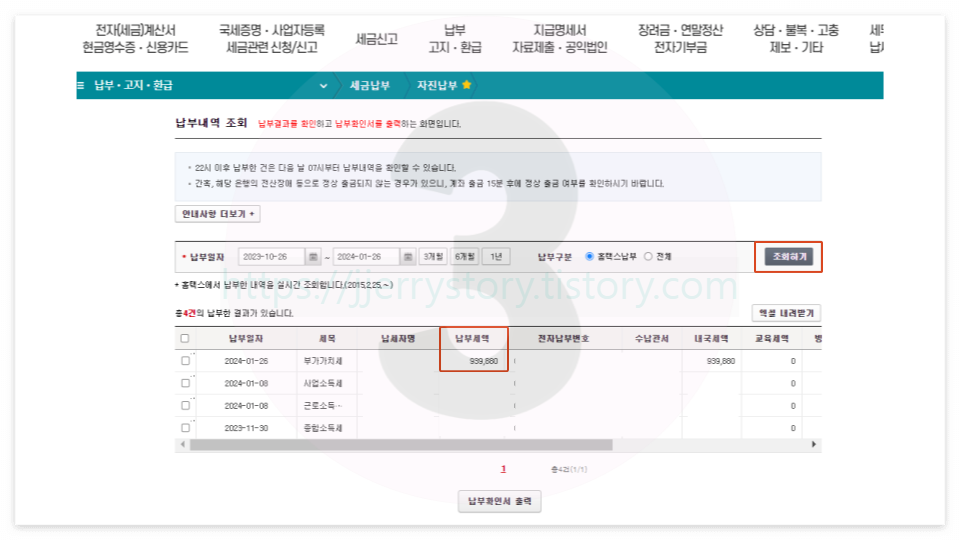Click the 납세자명 column header
The image size is (960, 540).
pyautogui.click(x=398, y=338)
